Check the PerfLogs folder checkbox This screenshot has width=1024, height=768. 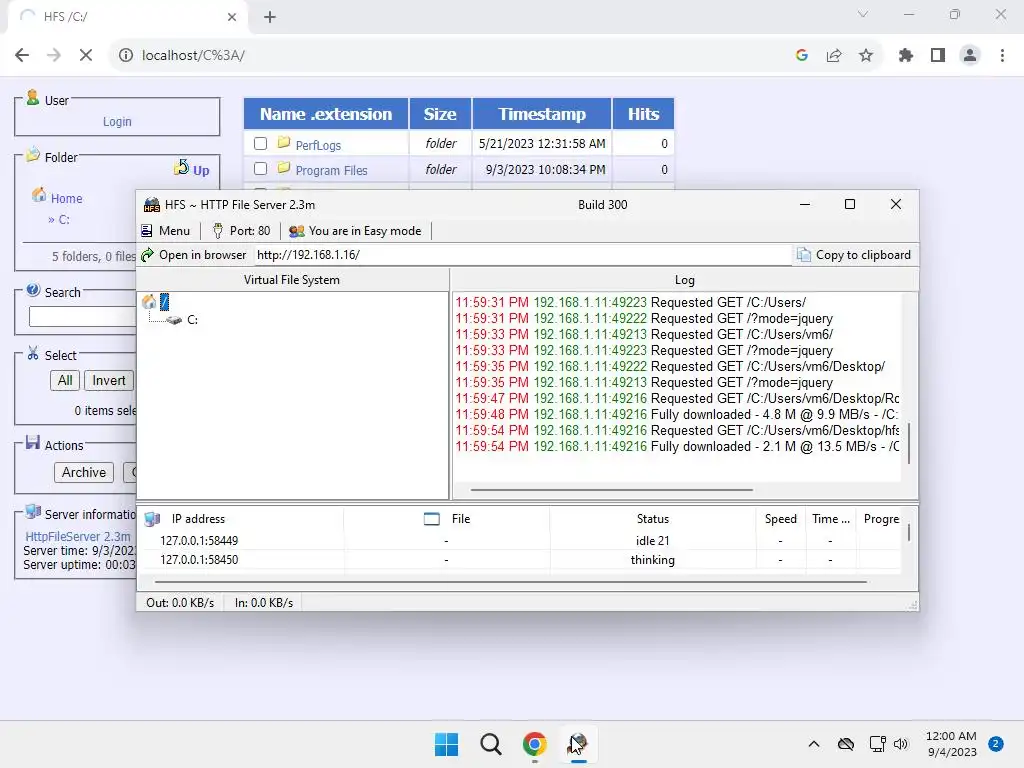click(261, 144)
